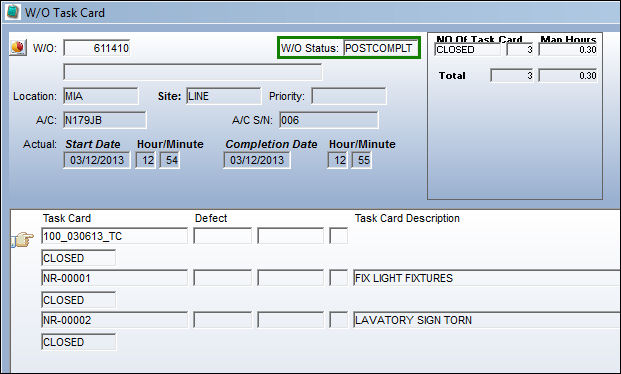Viewport: 621px width, 374px height.
Task: Click first Defect field in NR-00002 row
Action: 223,320
